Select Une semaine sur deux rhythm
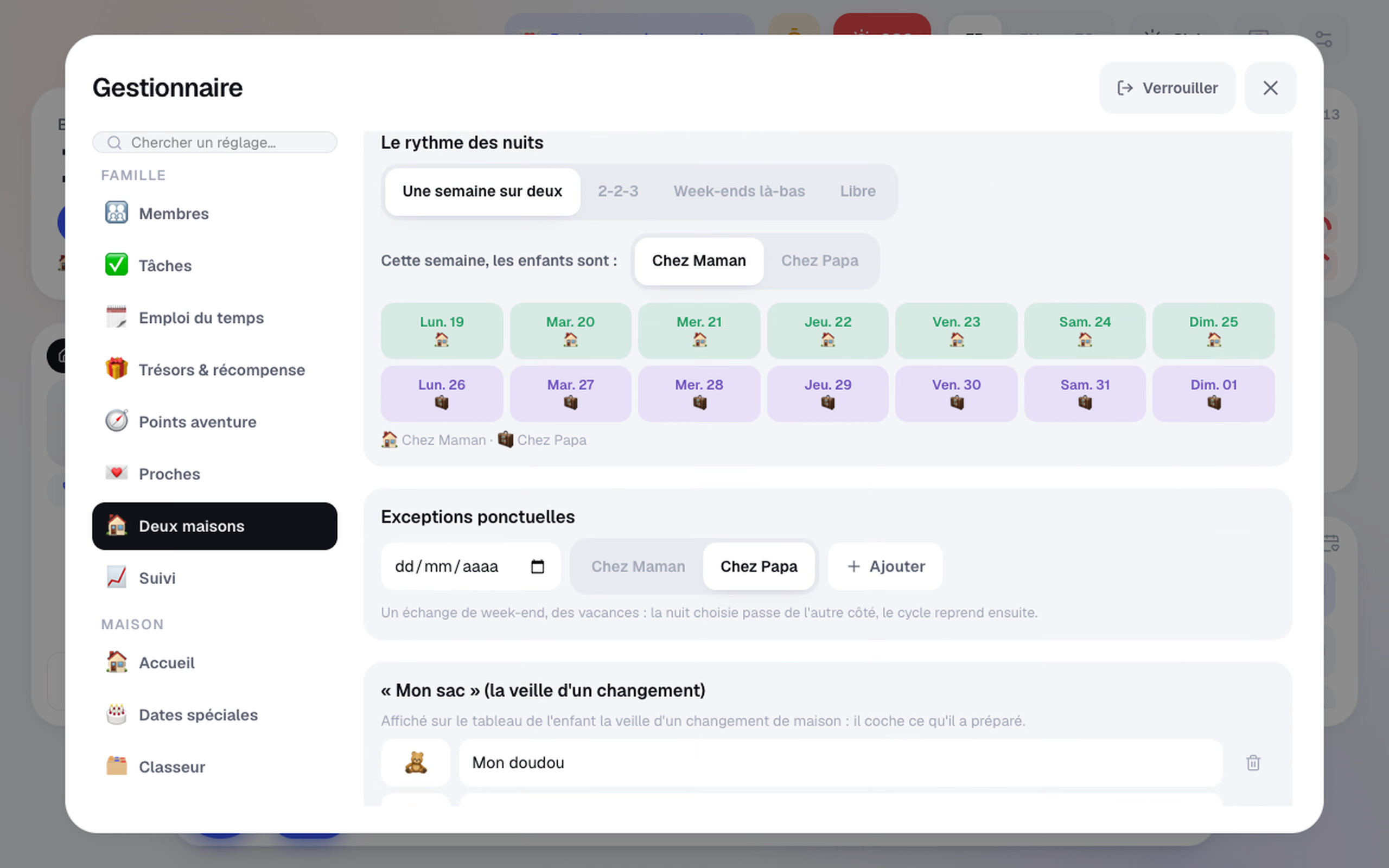Image resolution: width=1389 pixels, height=868 pixels. coord(482,191)
